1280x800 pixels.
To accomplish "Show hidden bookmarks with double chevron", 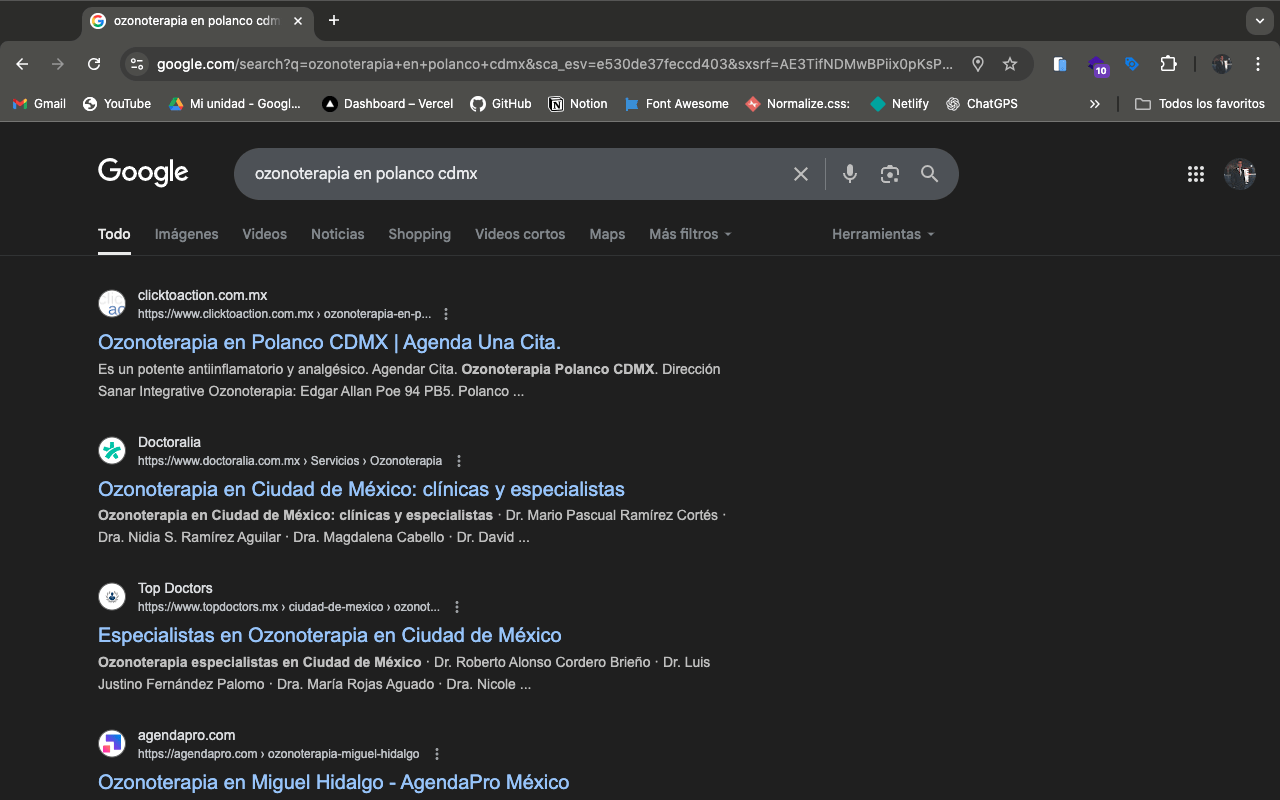I will coord(1094,104).
